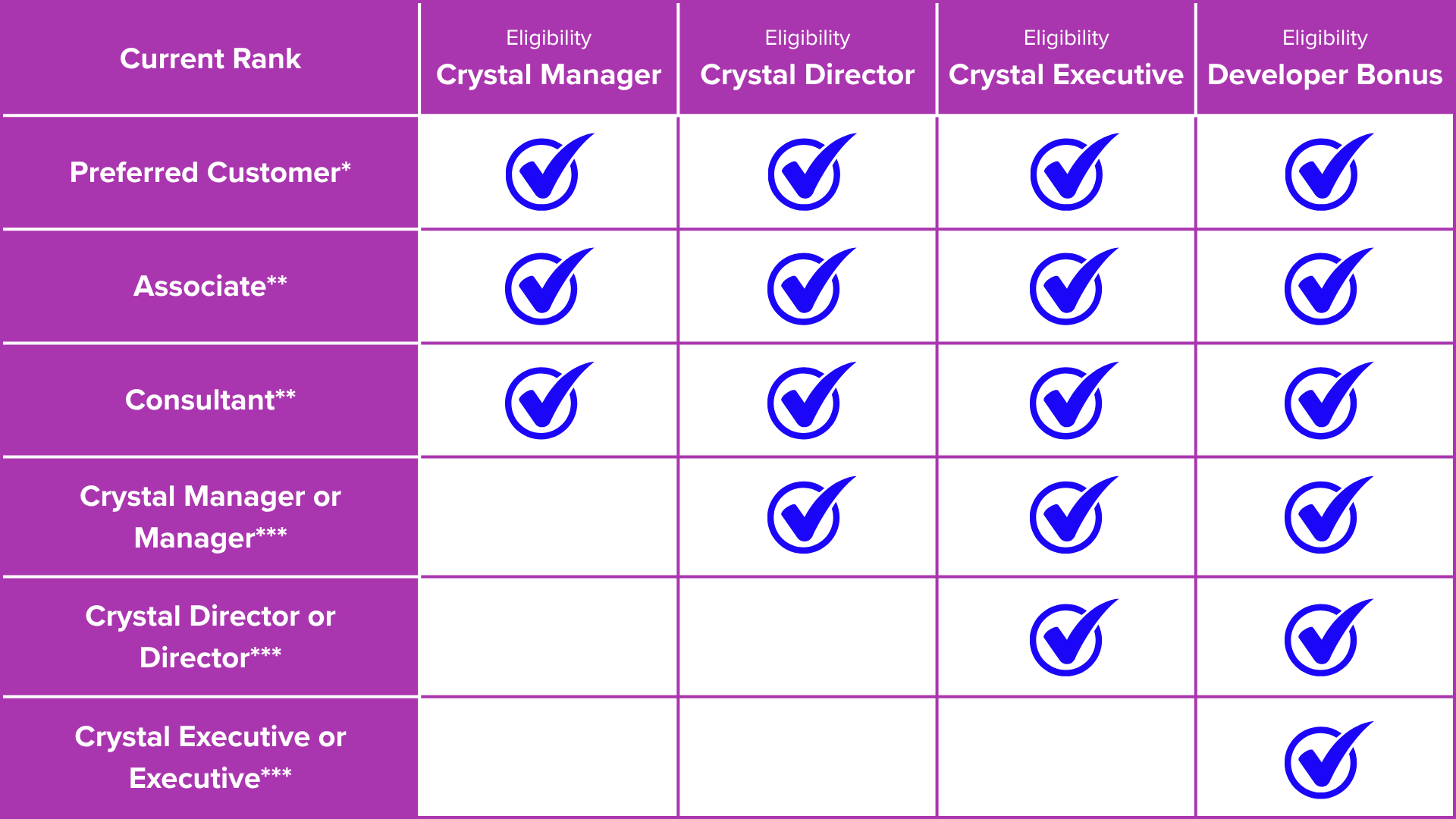This screenshot has height=819, width=1456.
Task: Click Associate's Crystal Manager checkmark
Action: click(543, 288)
